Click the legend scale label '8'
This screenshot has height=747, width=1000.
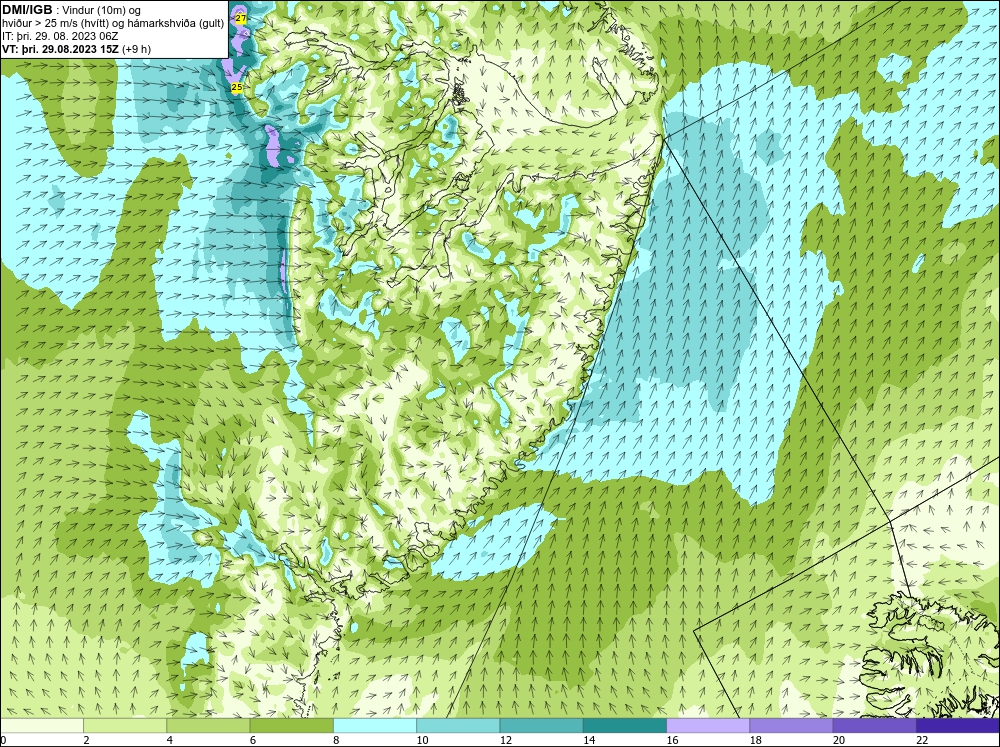tap(336, 740)
